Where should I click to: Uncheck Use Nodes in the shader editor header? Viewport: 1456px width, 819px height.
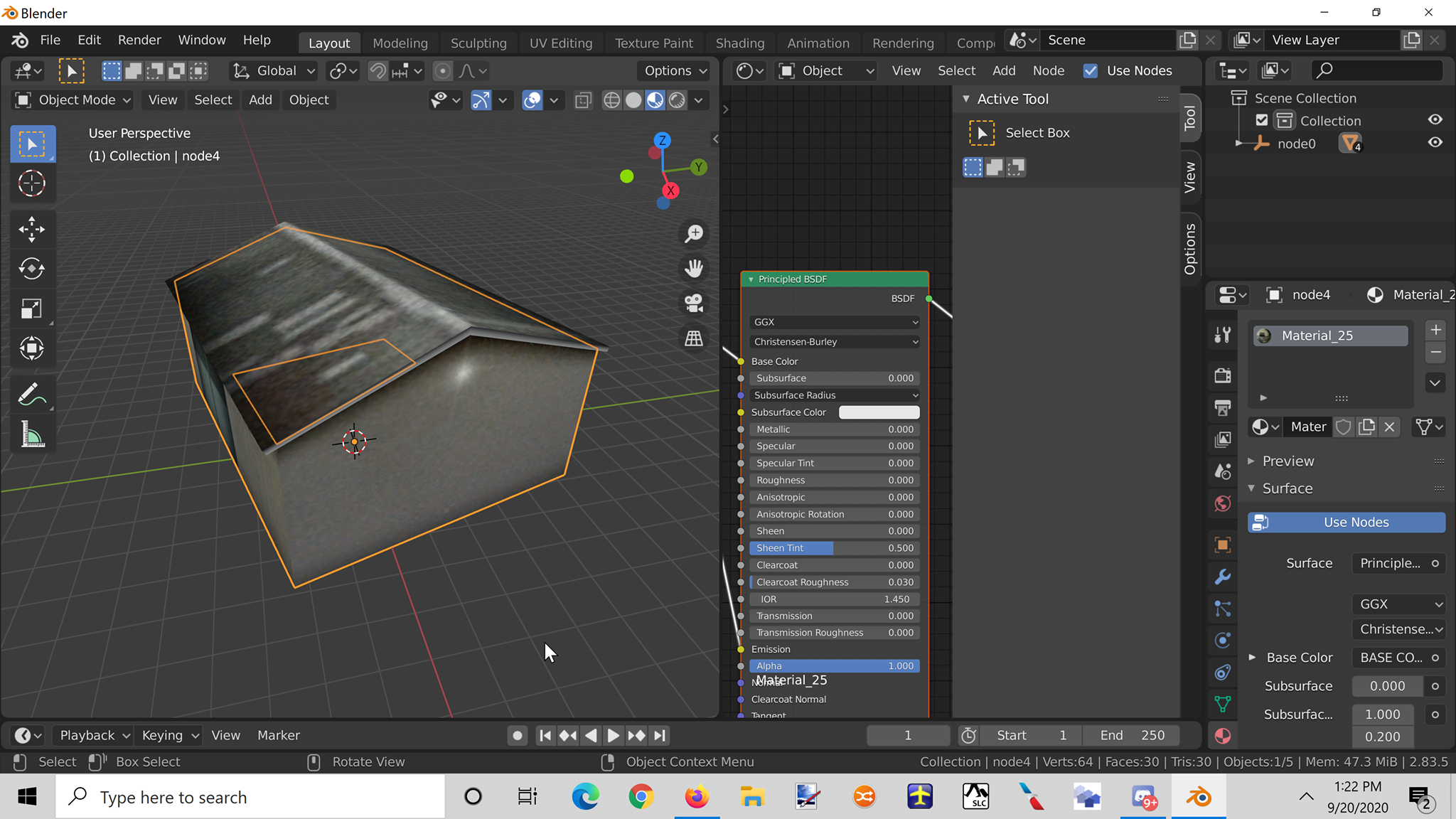coord(1091,70)
